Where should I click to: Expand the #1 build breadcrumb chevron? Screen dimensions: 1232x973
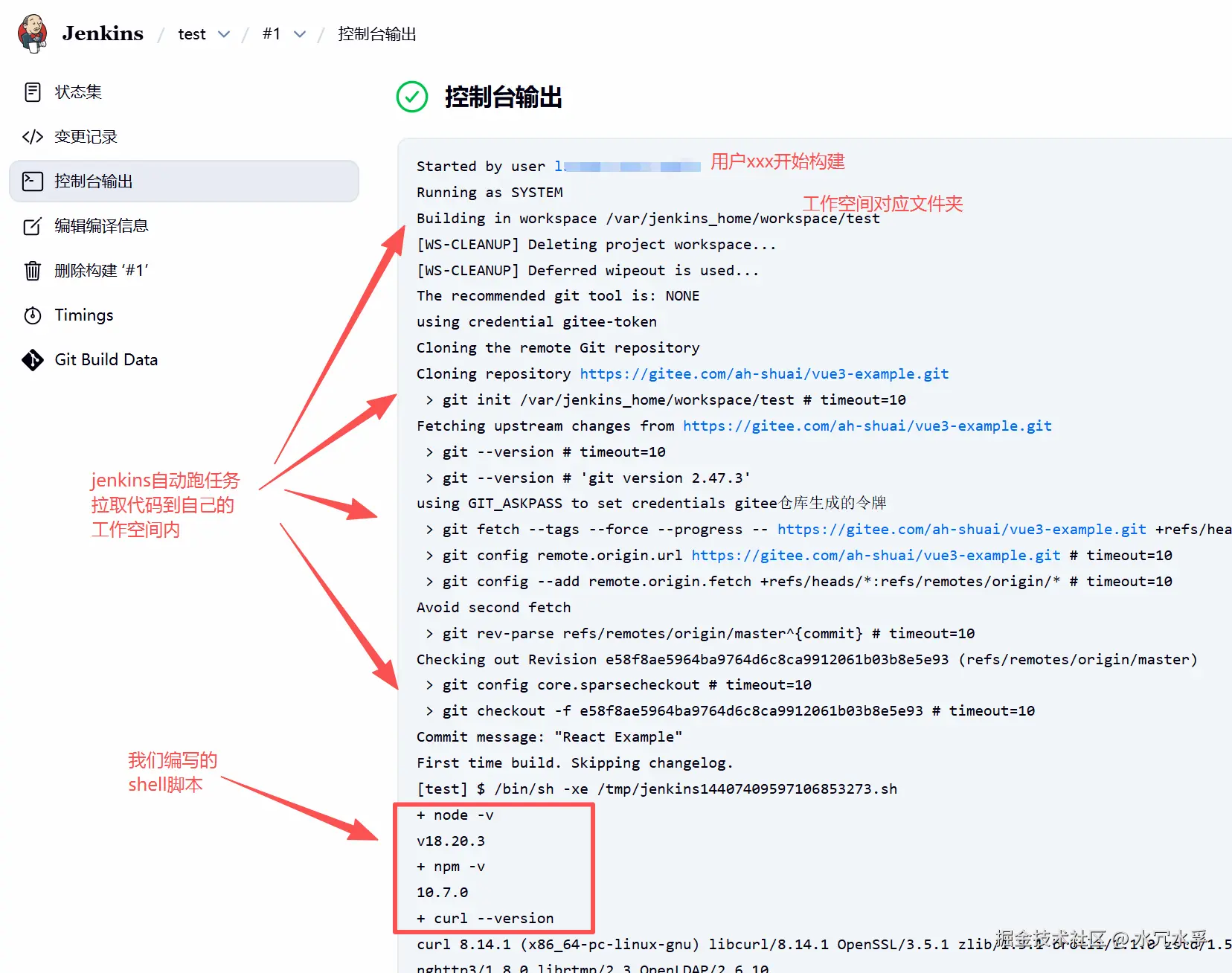coord(300,34)
